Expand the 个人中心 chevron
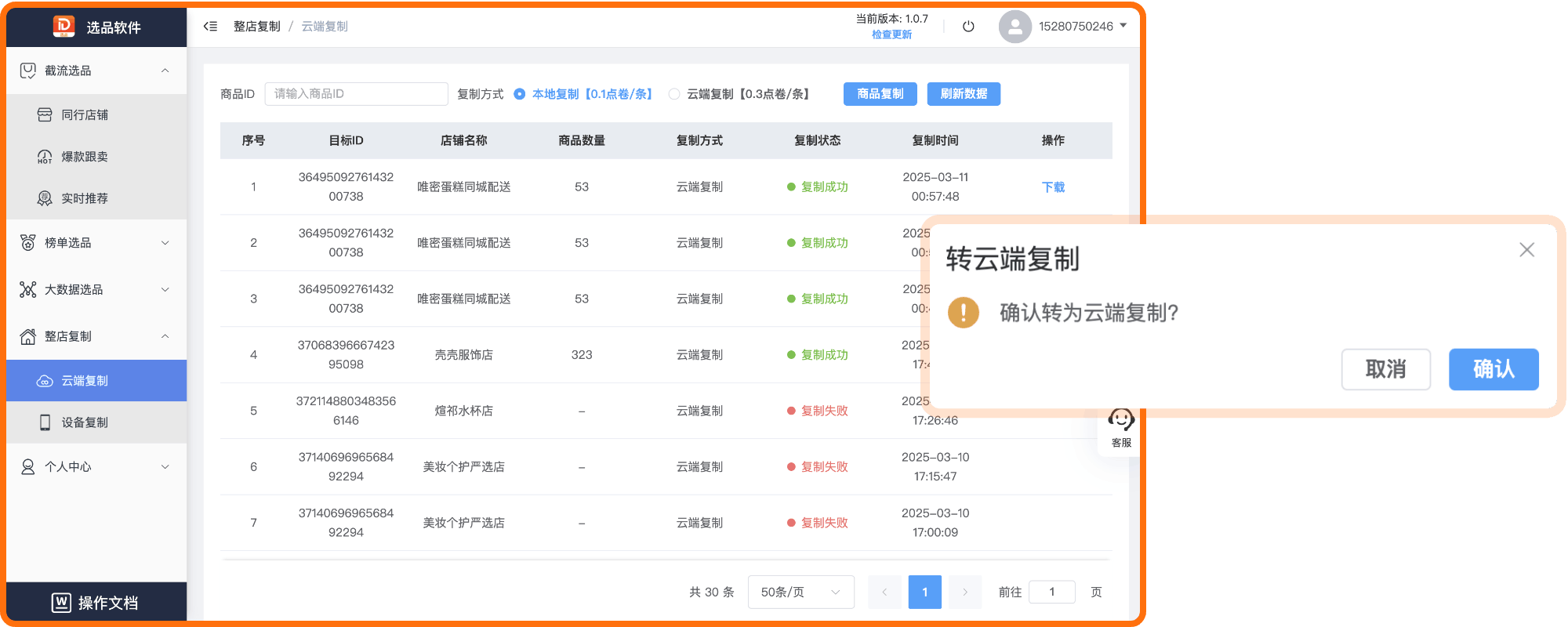The image size is (1568, 627). click(165, 466)
